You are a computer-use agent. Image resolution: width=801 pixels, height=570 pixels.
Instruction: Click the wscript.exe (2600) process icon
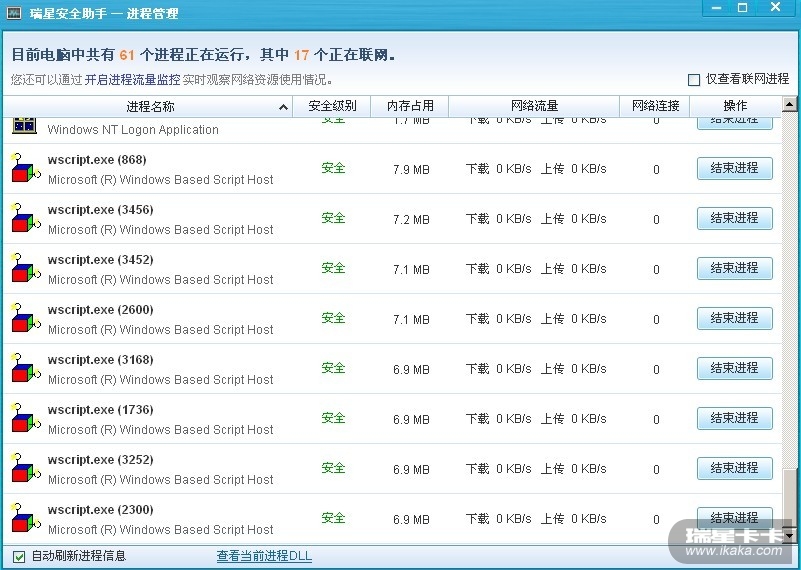pos(26,318)
